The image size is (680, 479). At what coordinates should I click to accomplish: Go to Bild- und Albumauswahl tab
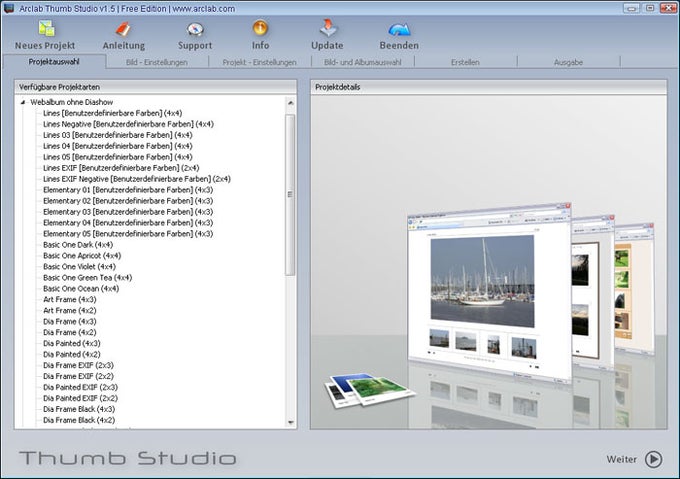click(x=363, y=62)
